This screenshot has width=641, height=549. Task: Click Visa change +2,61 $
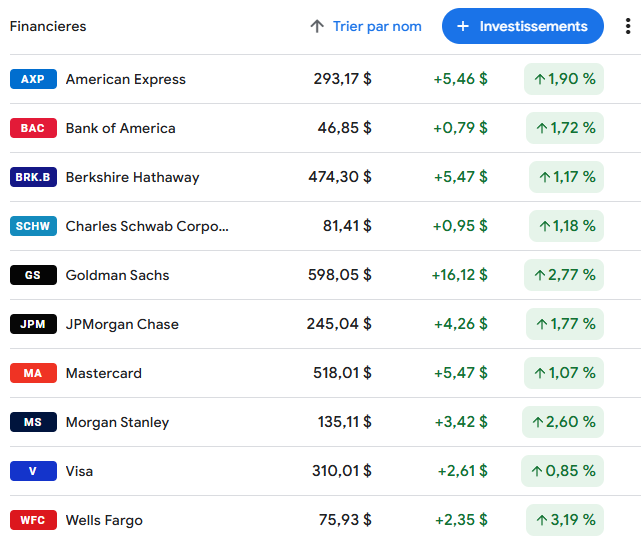pyautogui.click(x=463, y=471)
